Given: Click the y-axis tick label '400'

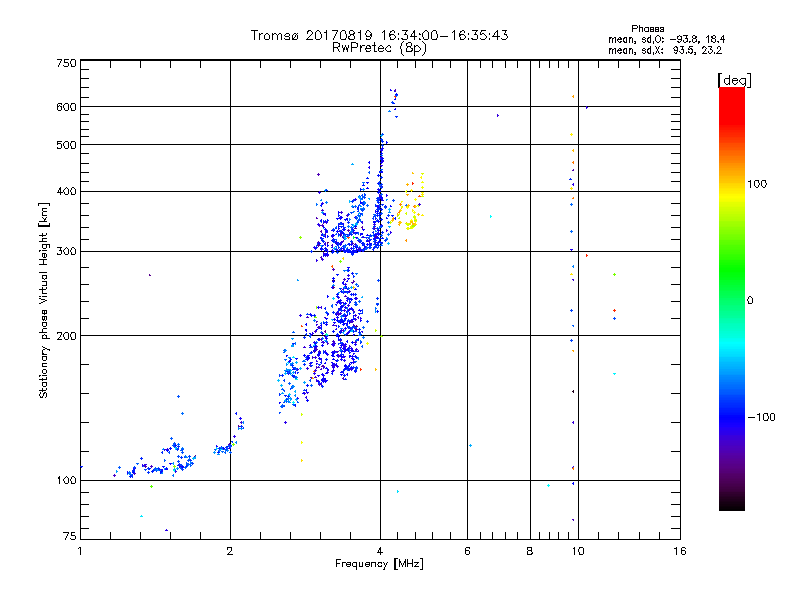Looking at the screenshot, I should (66, 191).
